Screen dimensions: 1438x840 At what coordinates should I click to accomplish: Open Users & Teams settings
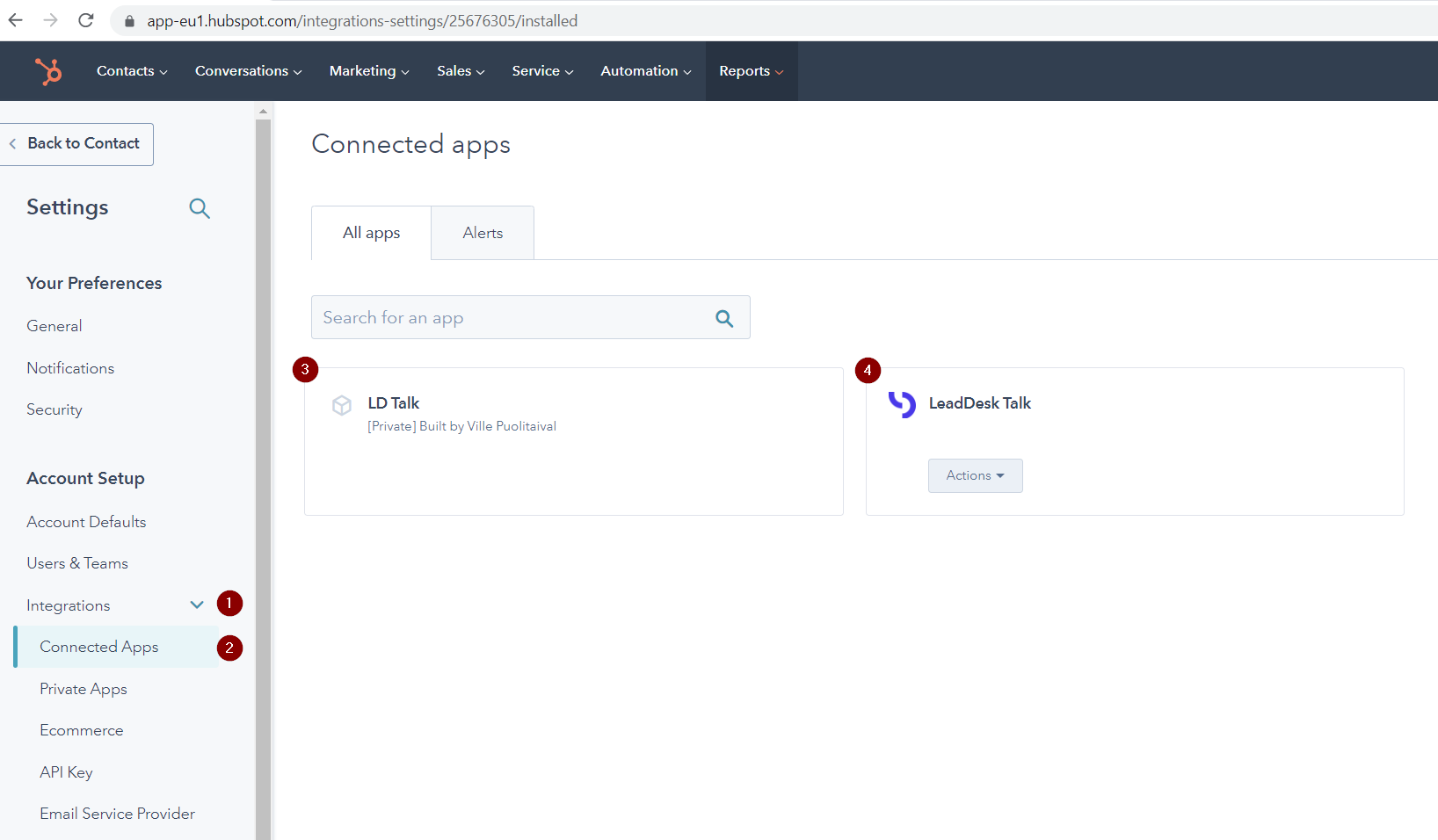77,563
